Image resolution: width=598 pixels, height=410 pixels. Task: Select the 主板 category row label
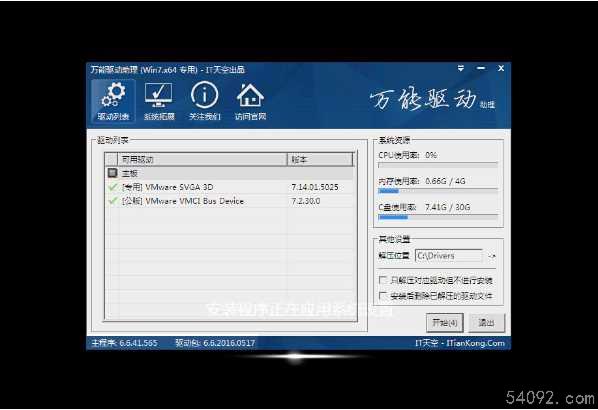130,174
